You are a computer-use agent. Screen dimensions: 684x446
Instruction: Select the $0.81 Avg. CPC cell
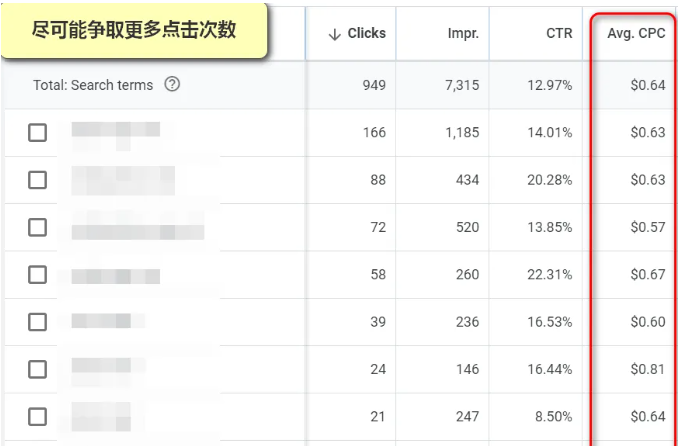[x=649, y=369]
